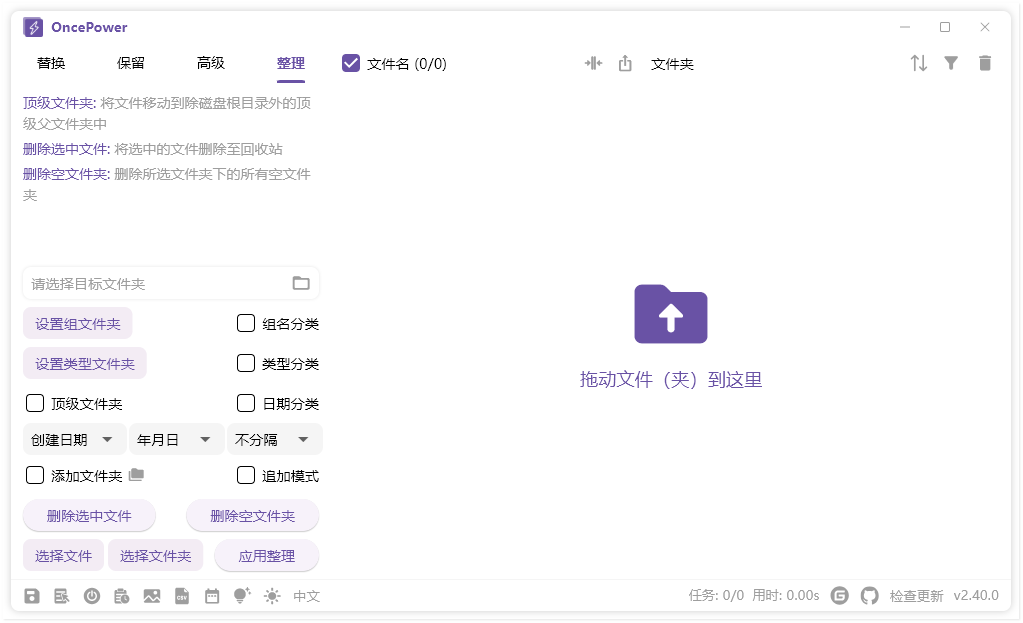Expand the 年月日 date format dropdown

(x=176, y=439)
